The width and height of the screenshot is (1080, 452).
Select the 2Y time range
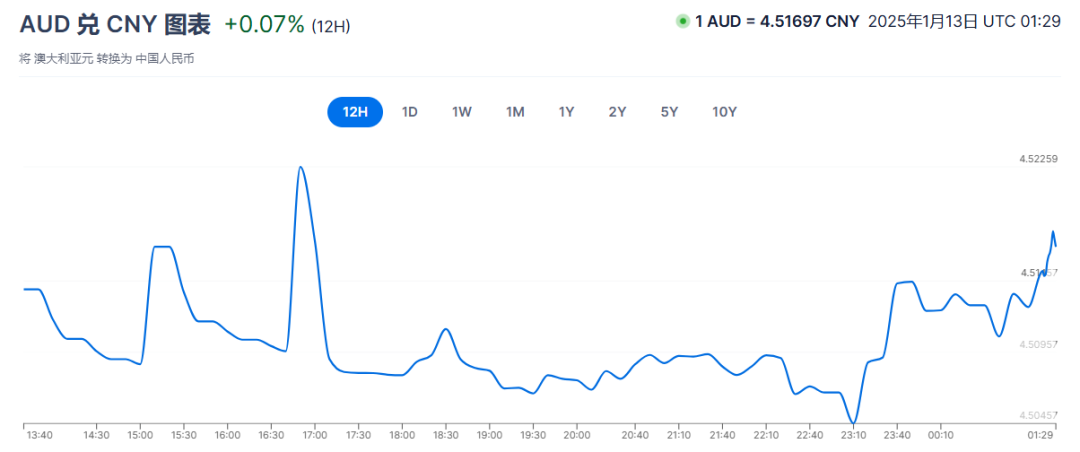(x=617, y=112)
